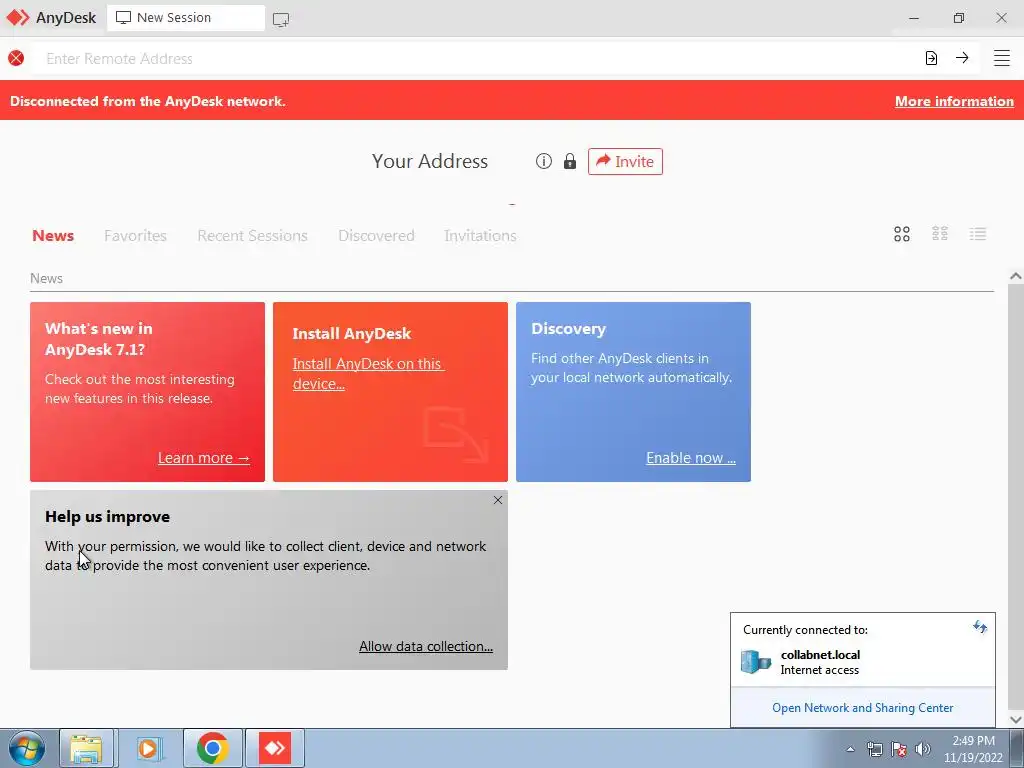Switch to Recent Sessions tab

click(x=252, y=235)
